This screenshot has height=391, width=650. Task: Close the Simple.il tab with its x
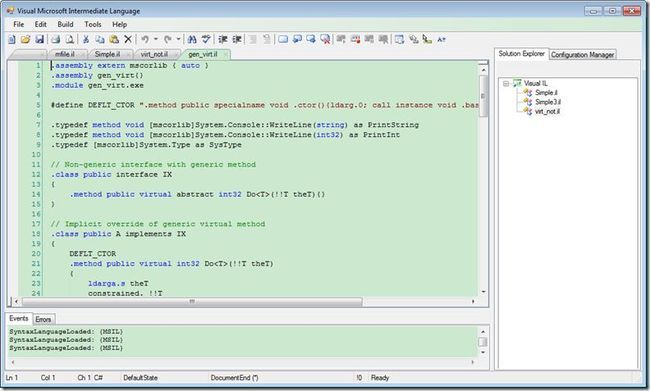pyautogui.click(x=128, y=54)
